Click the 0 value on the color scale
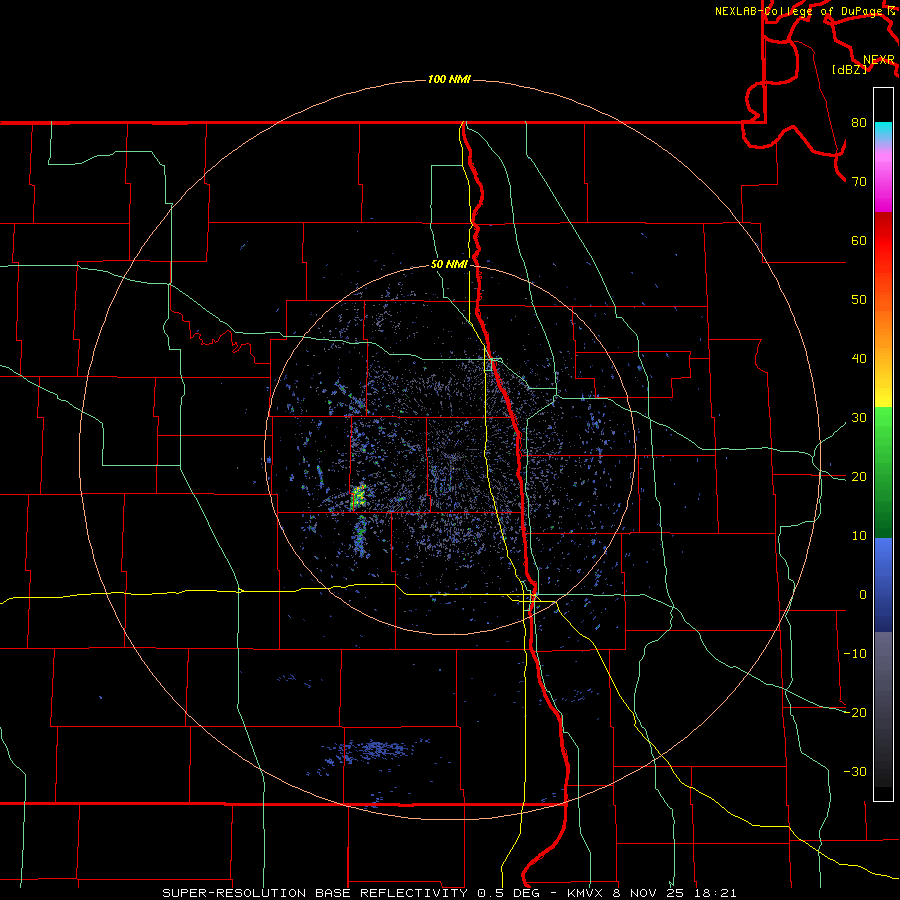 (x=863, y=595)
